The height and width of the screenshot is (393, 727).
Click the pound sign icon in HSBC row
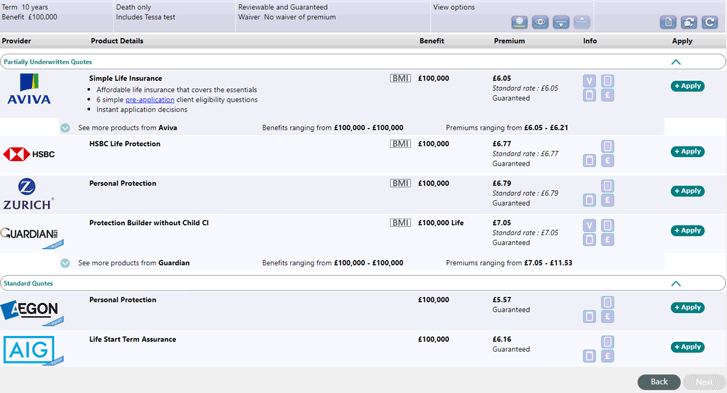coord(607,161)
